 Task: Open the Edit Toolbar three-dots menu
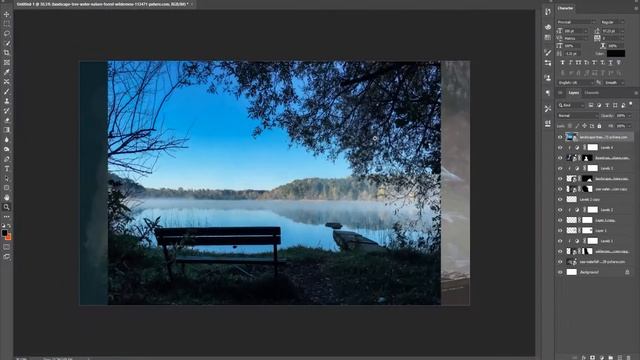(x=7, y=217)
